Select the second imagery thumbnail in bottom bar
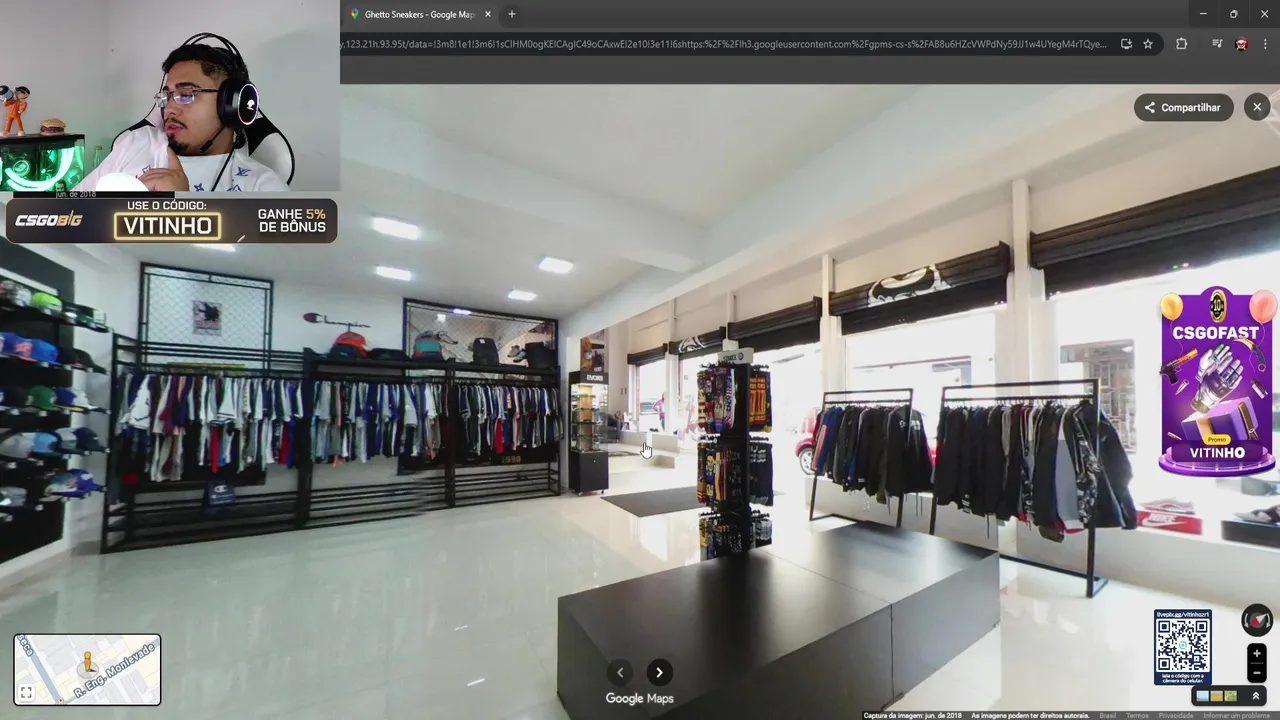1280x720 pixels. click(1217, 696)
